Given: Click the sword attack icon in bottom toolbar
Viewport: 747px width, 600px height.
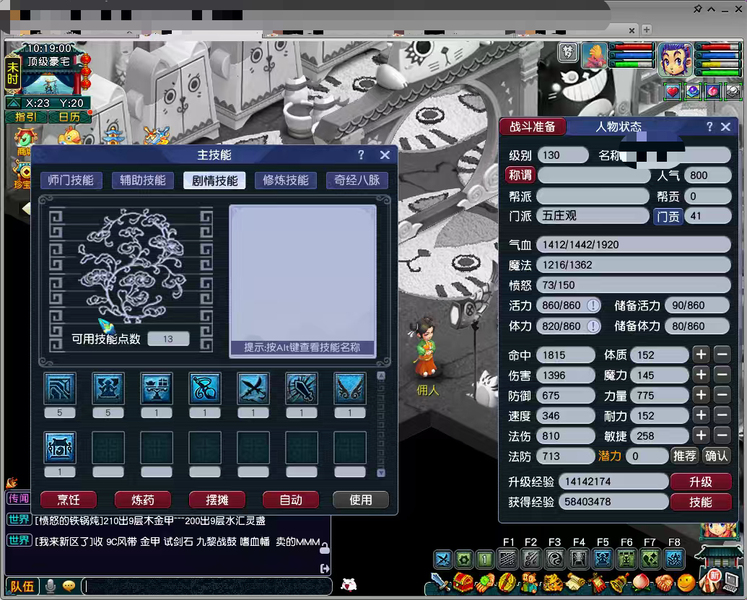Looking at the screenshot, I should pyautogui.click(x=440, y=582).
